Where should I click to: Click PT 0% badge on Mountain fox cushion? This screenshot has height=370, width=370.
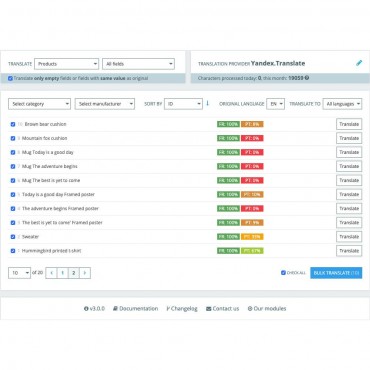tap(252, 138)
